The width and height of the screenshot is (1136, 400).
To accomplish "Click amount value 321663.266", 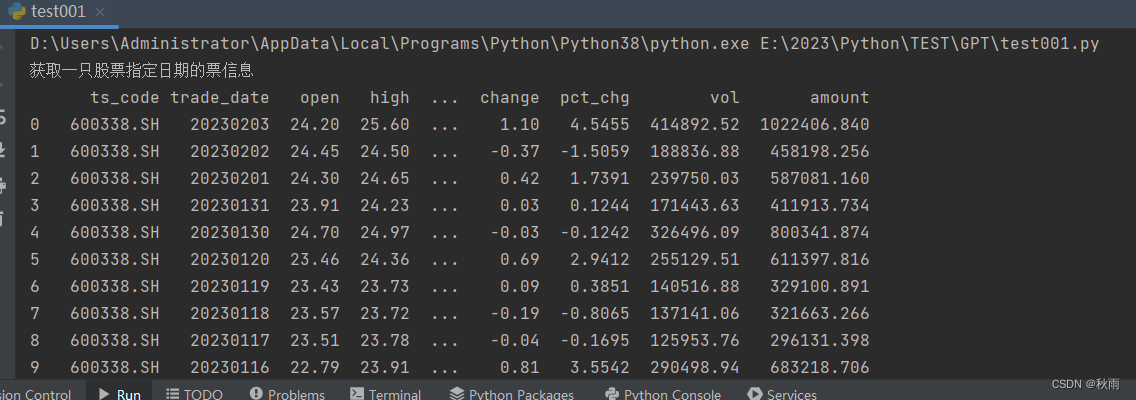I will [x=819, y=313].
